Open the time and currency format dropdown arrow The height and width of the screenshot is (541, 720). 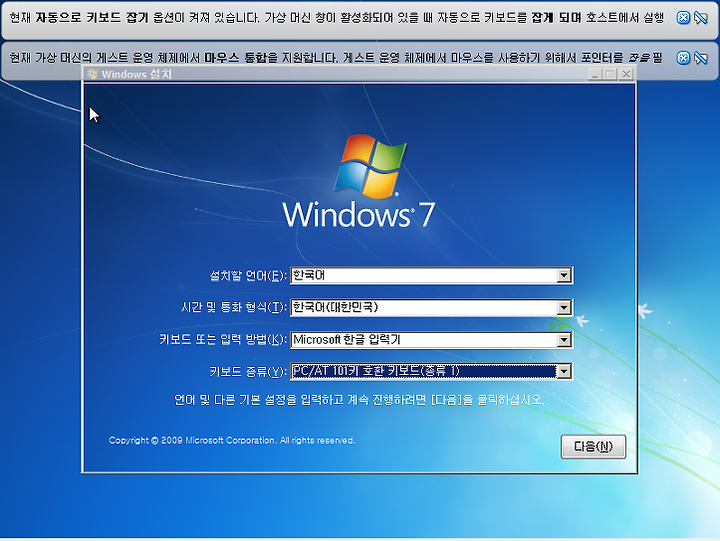pos(564,307)
